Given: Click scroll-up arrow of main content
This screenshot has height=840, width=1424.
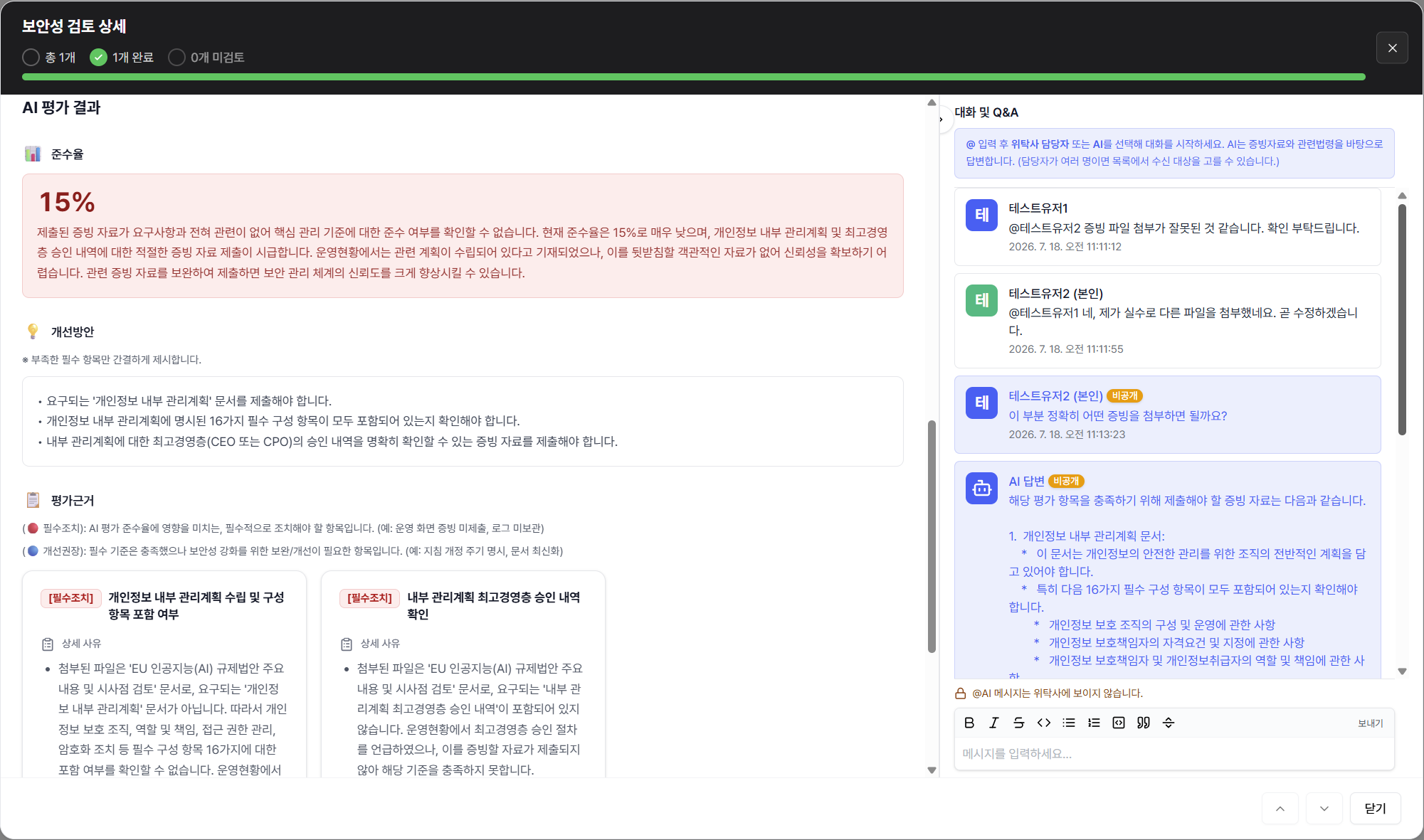Looking at the screenshot, I should [932, 102].
